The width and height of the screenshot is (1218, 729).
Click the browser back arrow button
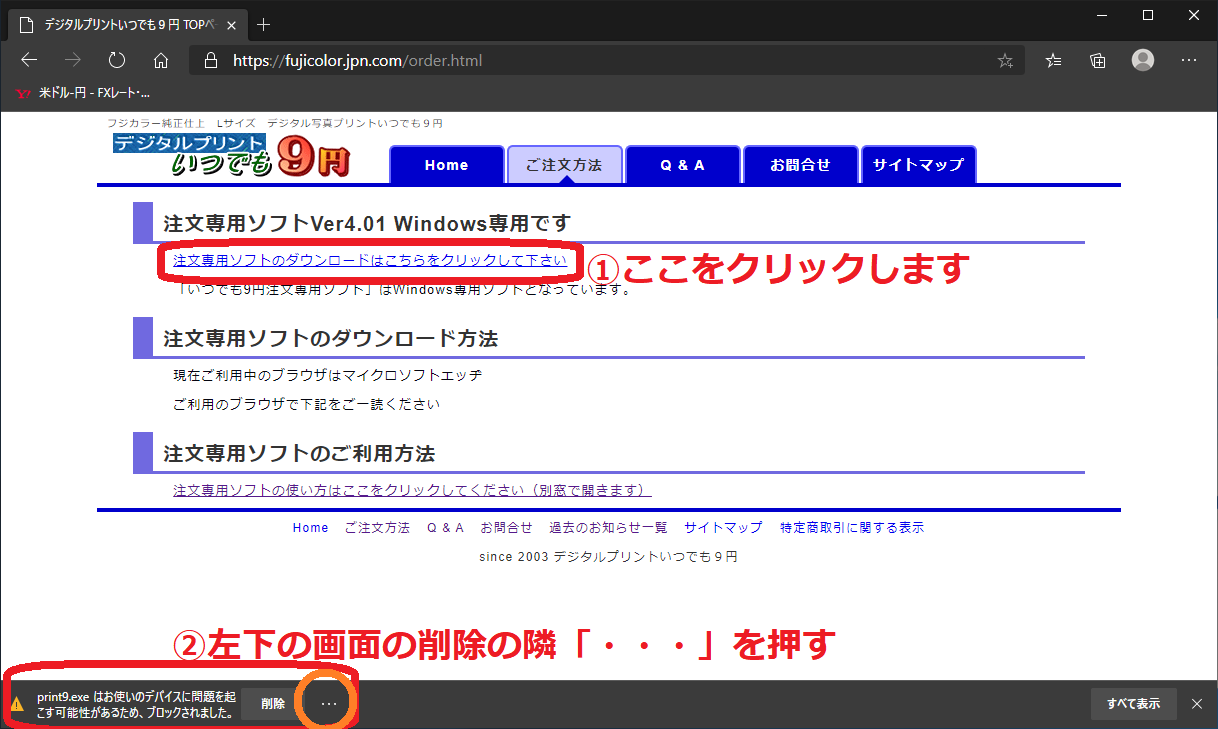click(29, 60)
